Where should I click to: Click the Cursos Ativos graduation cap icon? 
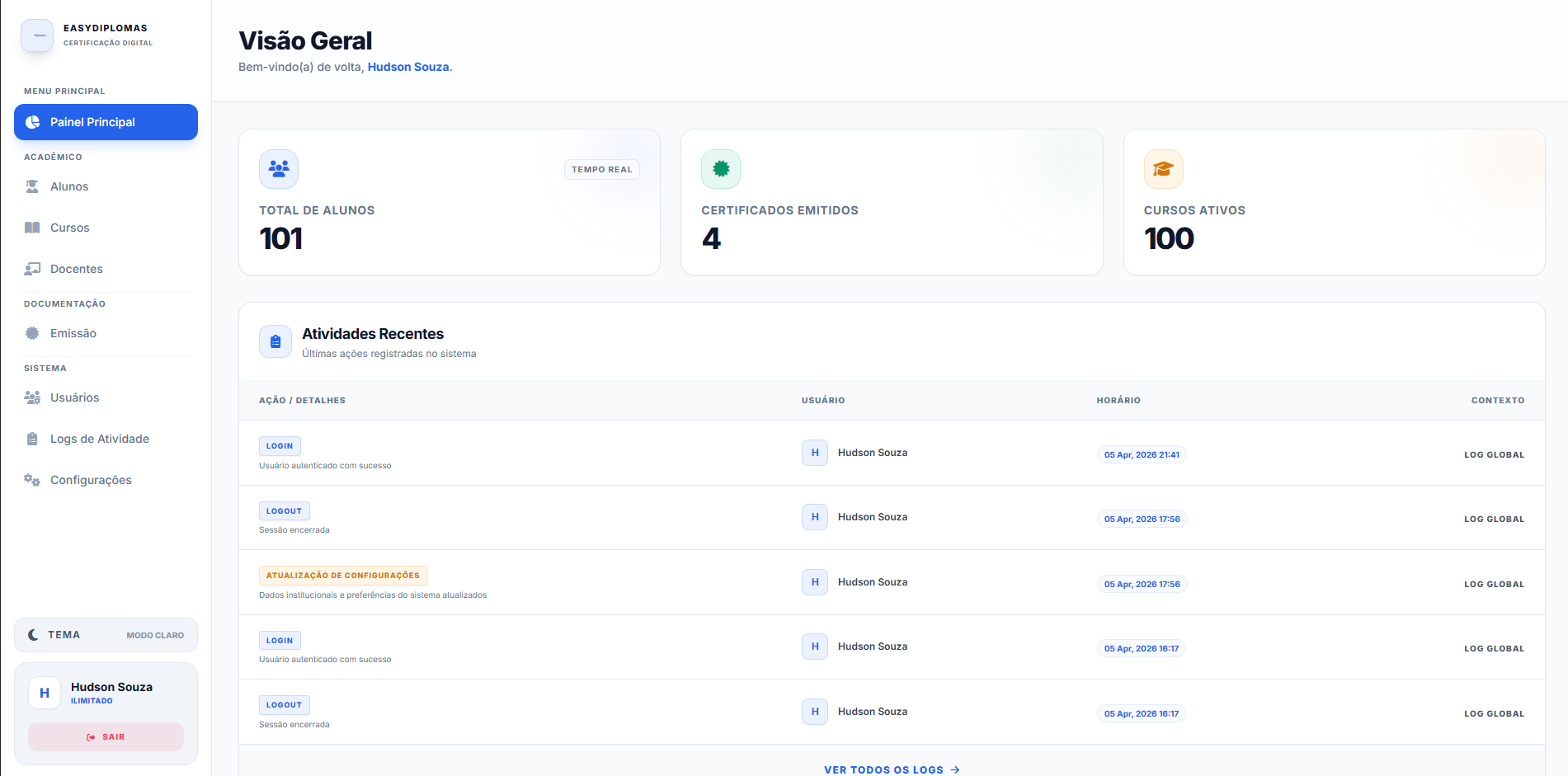point(1164,169)
